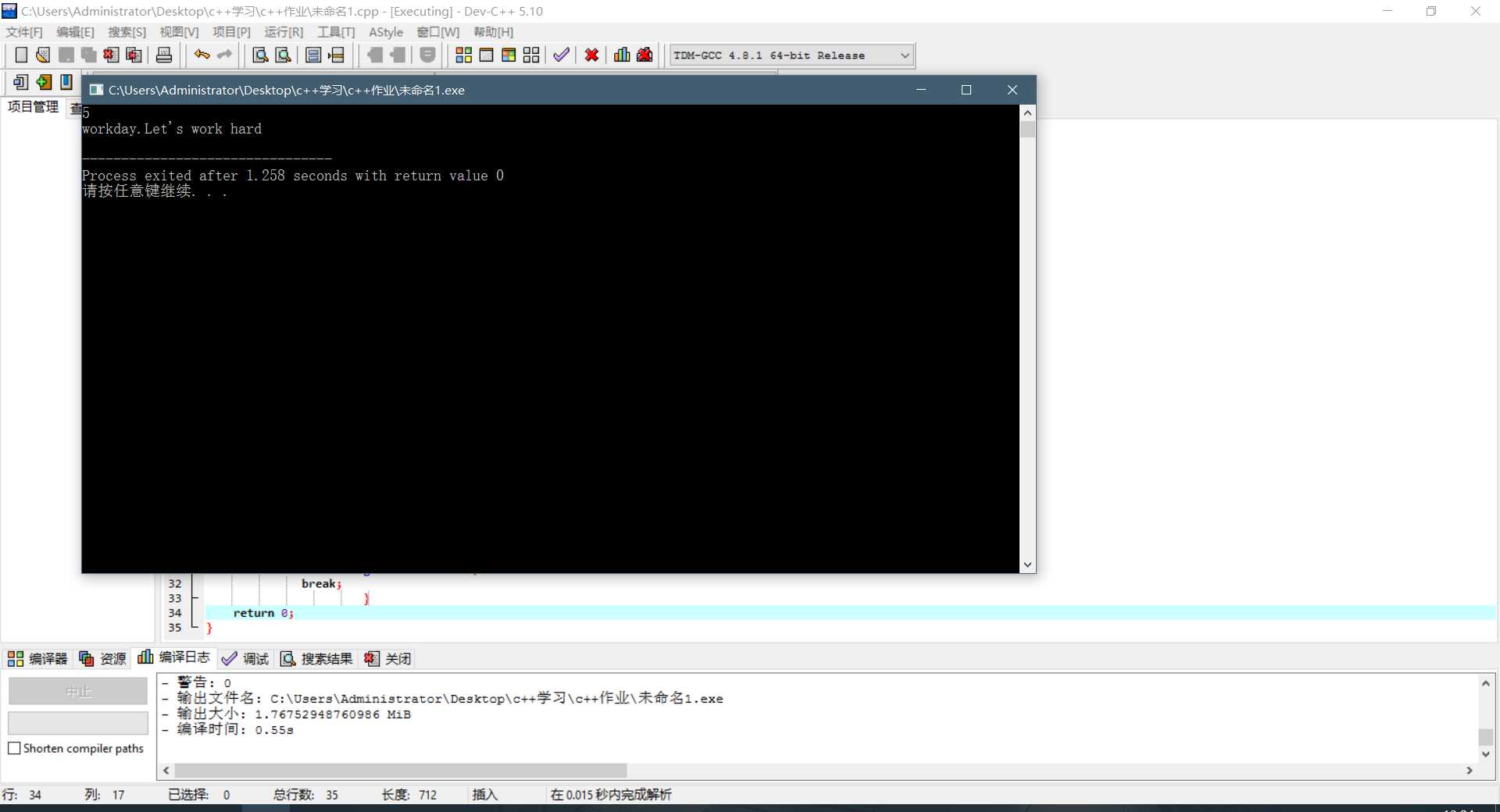Toggle Shorten compiler paths checkbox
1500x812 pixels.
[x=14, y=748]
